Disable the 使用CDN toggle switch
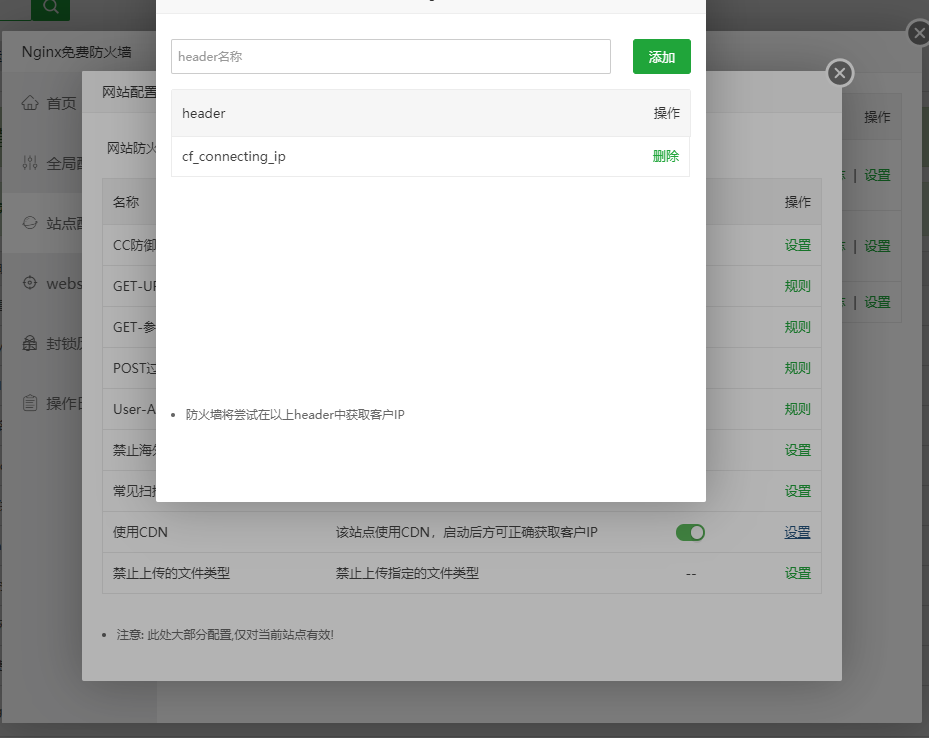 pyautogui.click(x=690, y=532)
